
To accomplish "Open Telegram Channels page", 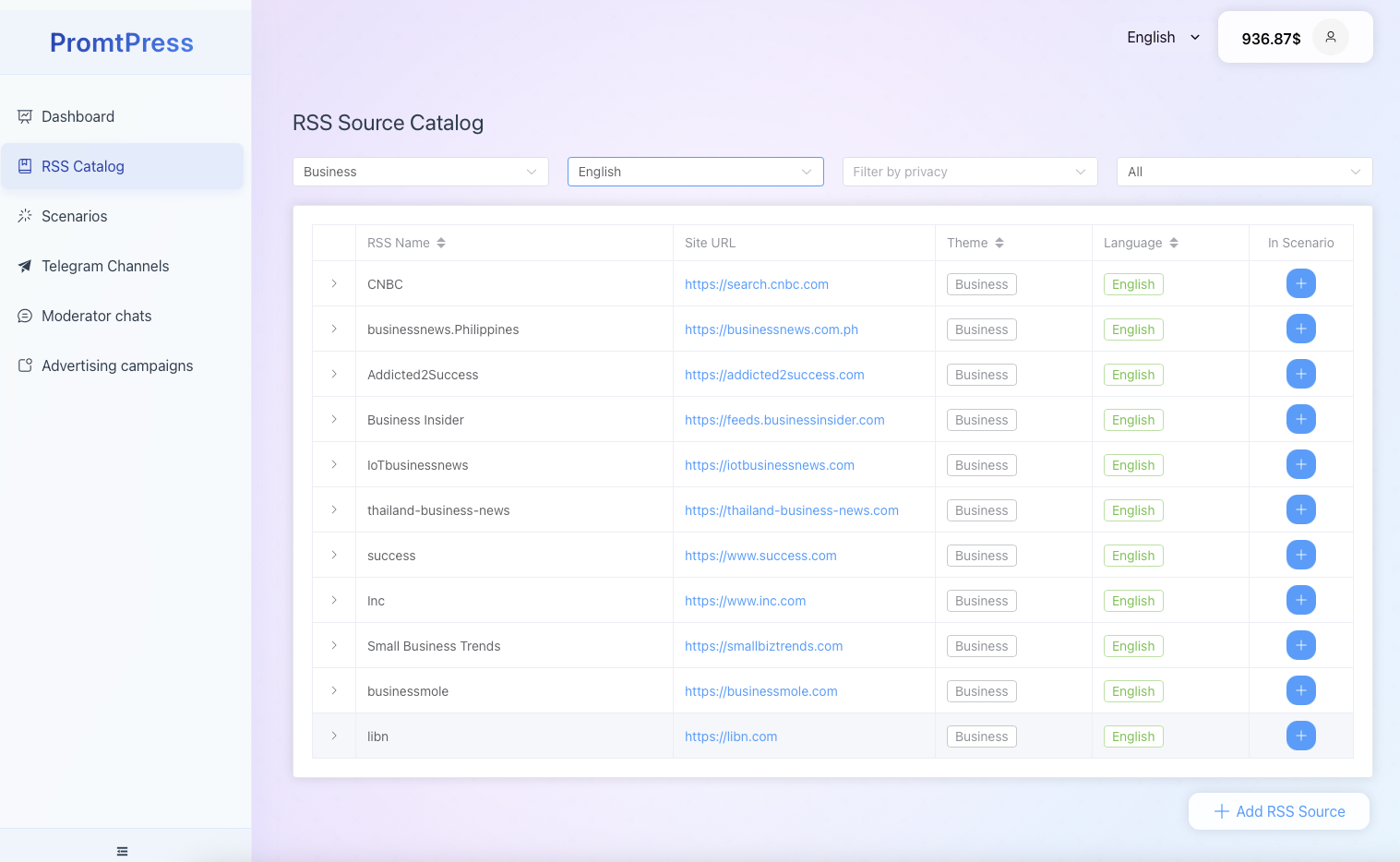I will click(122, 266).
